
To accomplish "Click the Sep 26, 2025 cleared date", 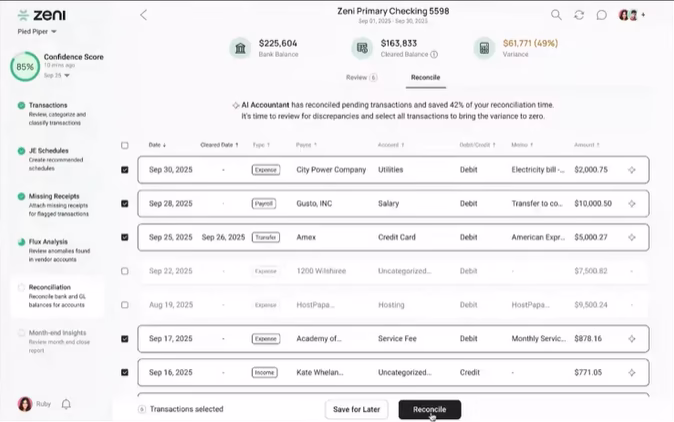I will pos(223,237).
